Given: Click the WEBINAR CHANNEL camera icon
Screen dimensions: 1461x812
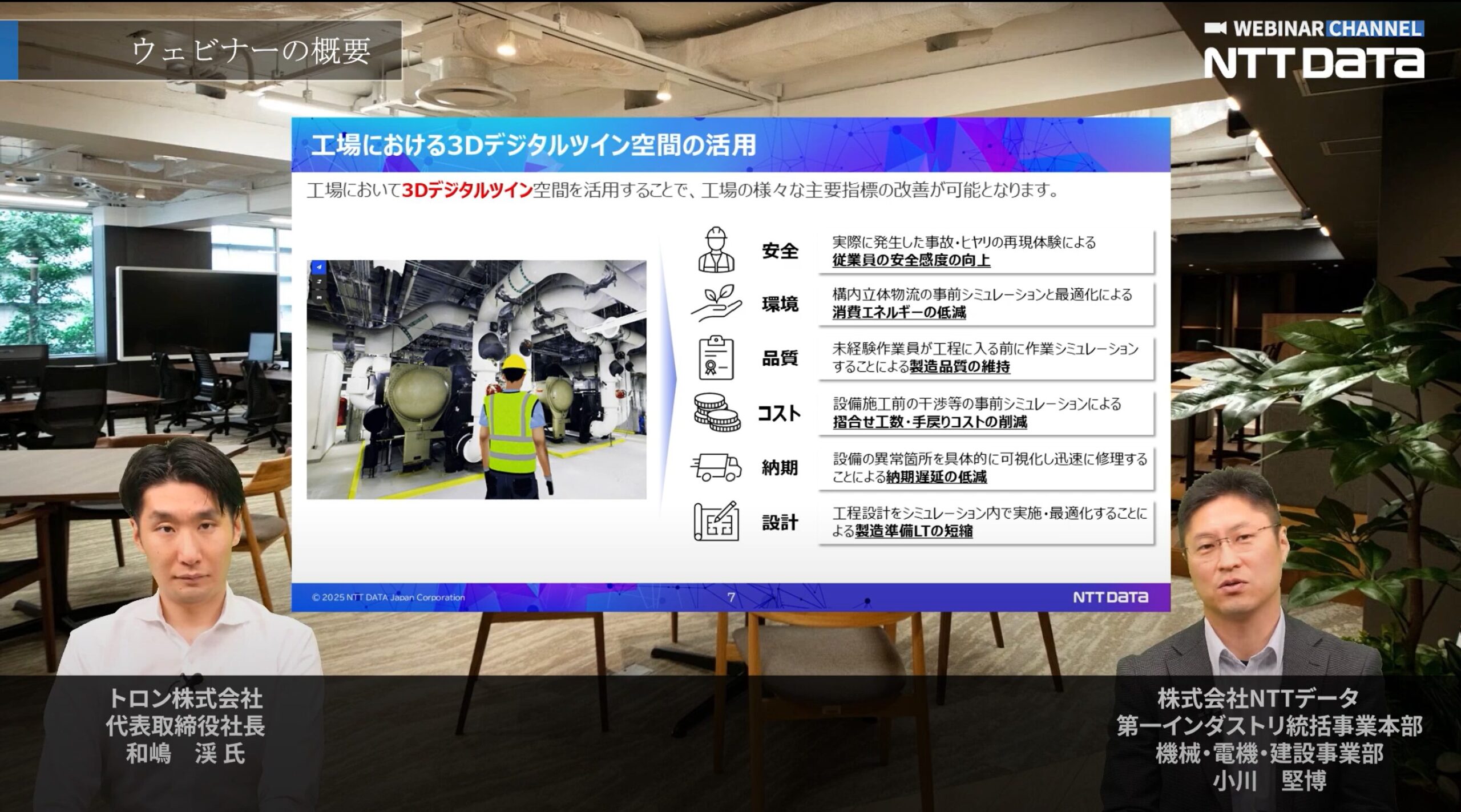Looking at the screenshot, I should (x=1215, y=28).
